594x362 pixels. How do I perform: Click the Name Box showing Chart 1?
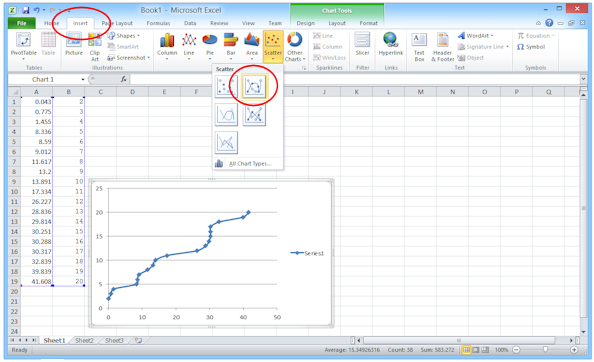43,80
